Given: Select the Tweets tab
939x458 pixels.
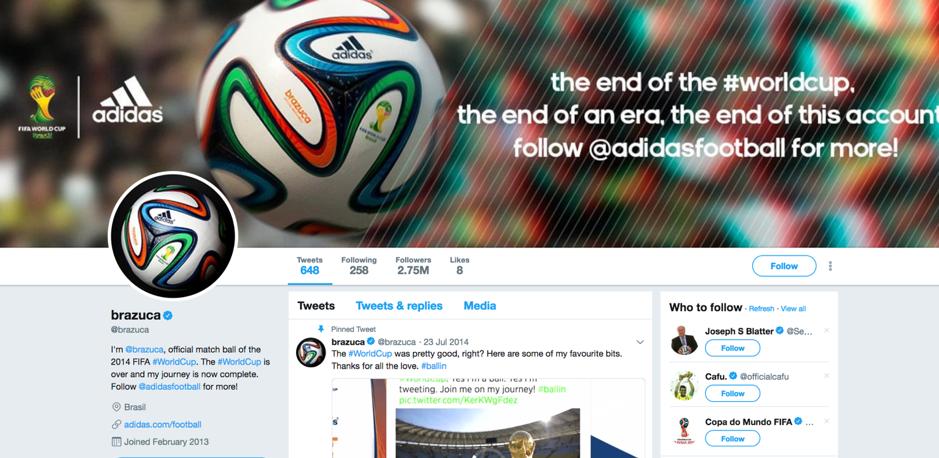Looking at the screenshot, I should tap(316, 306).
